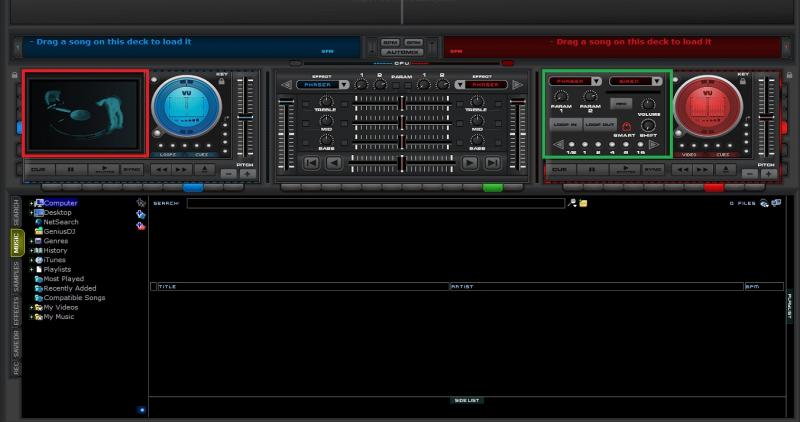This screenshot has width=800, height=422.
Task: Pause the left deck
Action: click(x=70, y=170)
